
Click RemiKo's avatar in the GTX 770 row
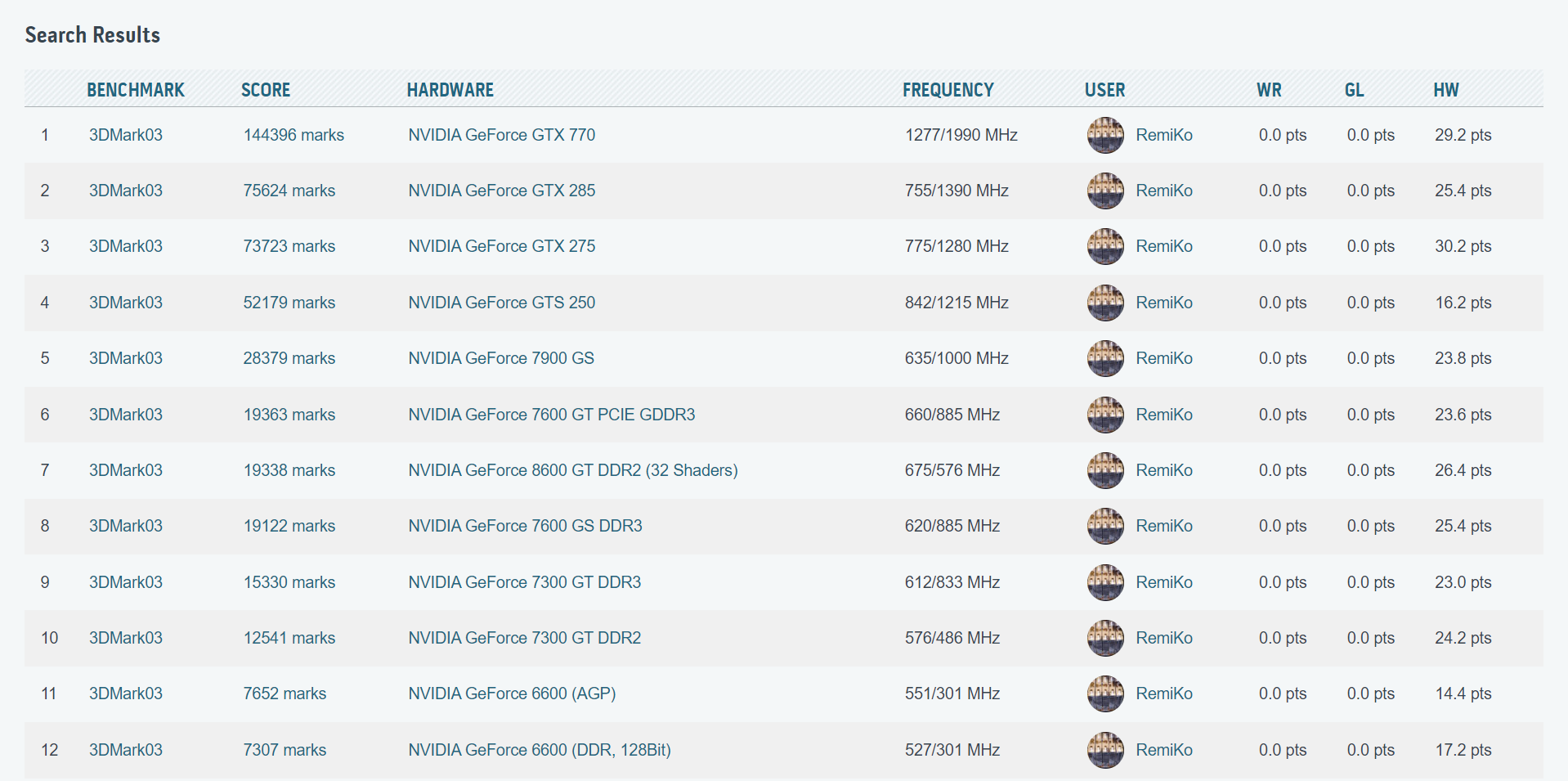point(1104,135)
